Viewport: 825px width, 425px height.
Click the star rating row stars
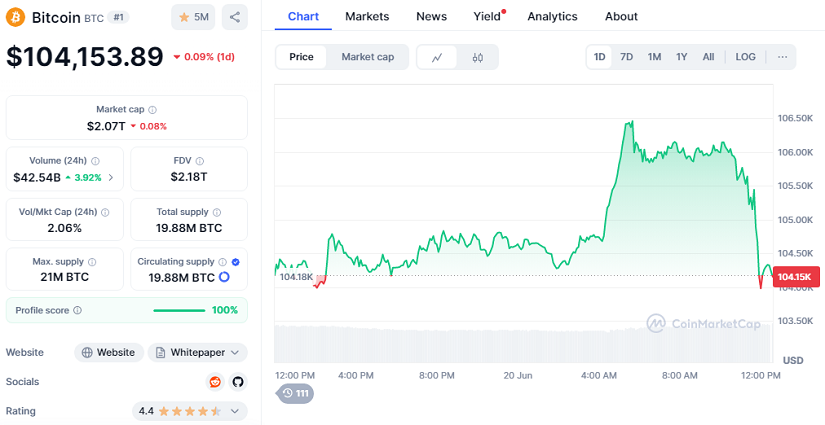click(x=190, y=411)
